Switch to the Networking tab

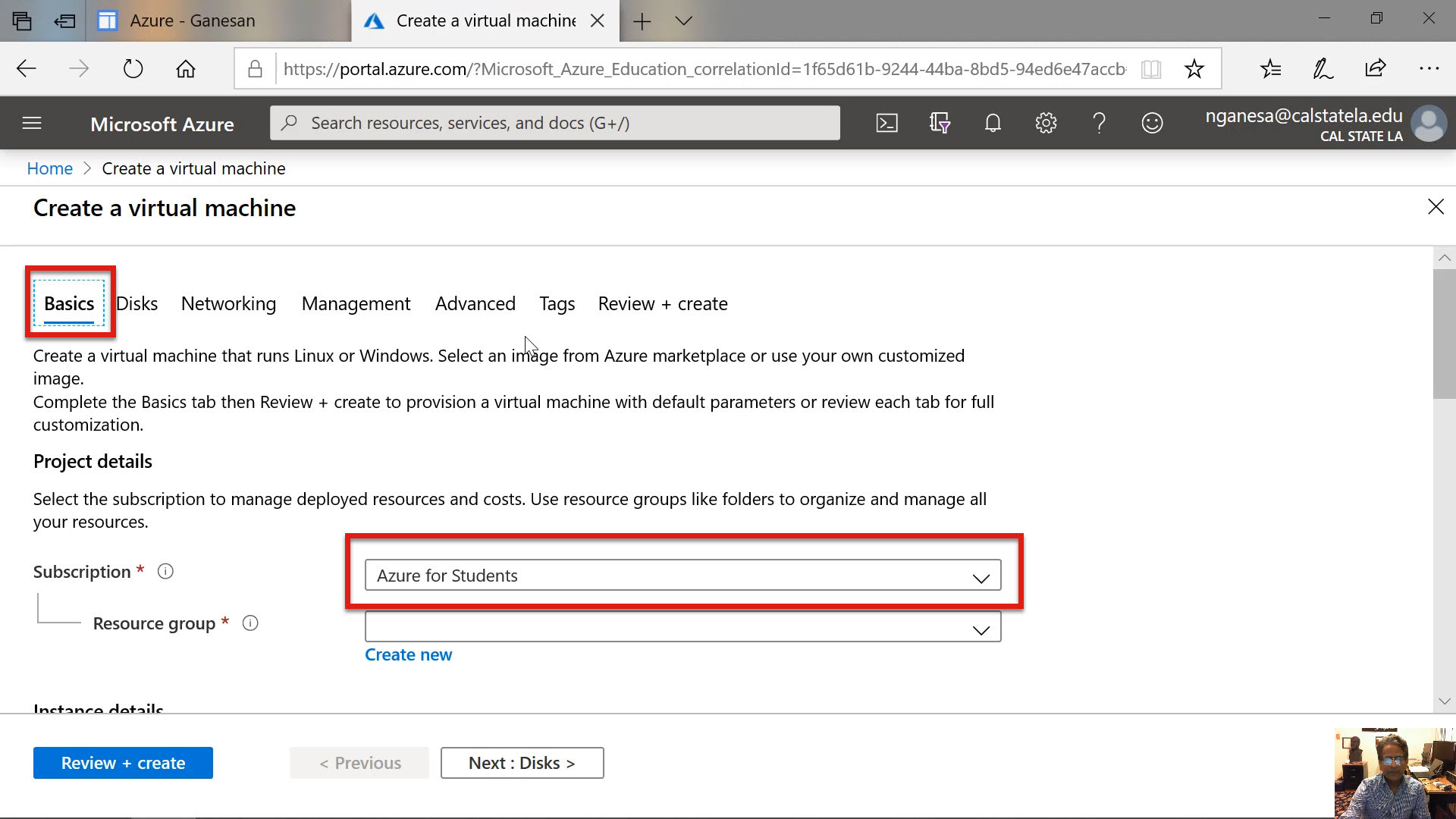pyautogui.click(x=228, y=304)
